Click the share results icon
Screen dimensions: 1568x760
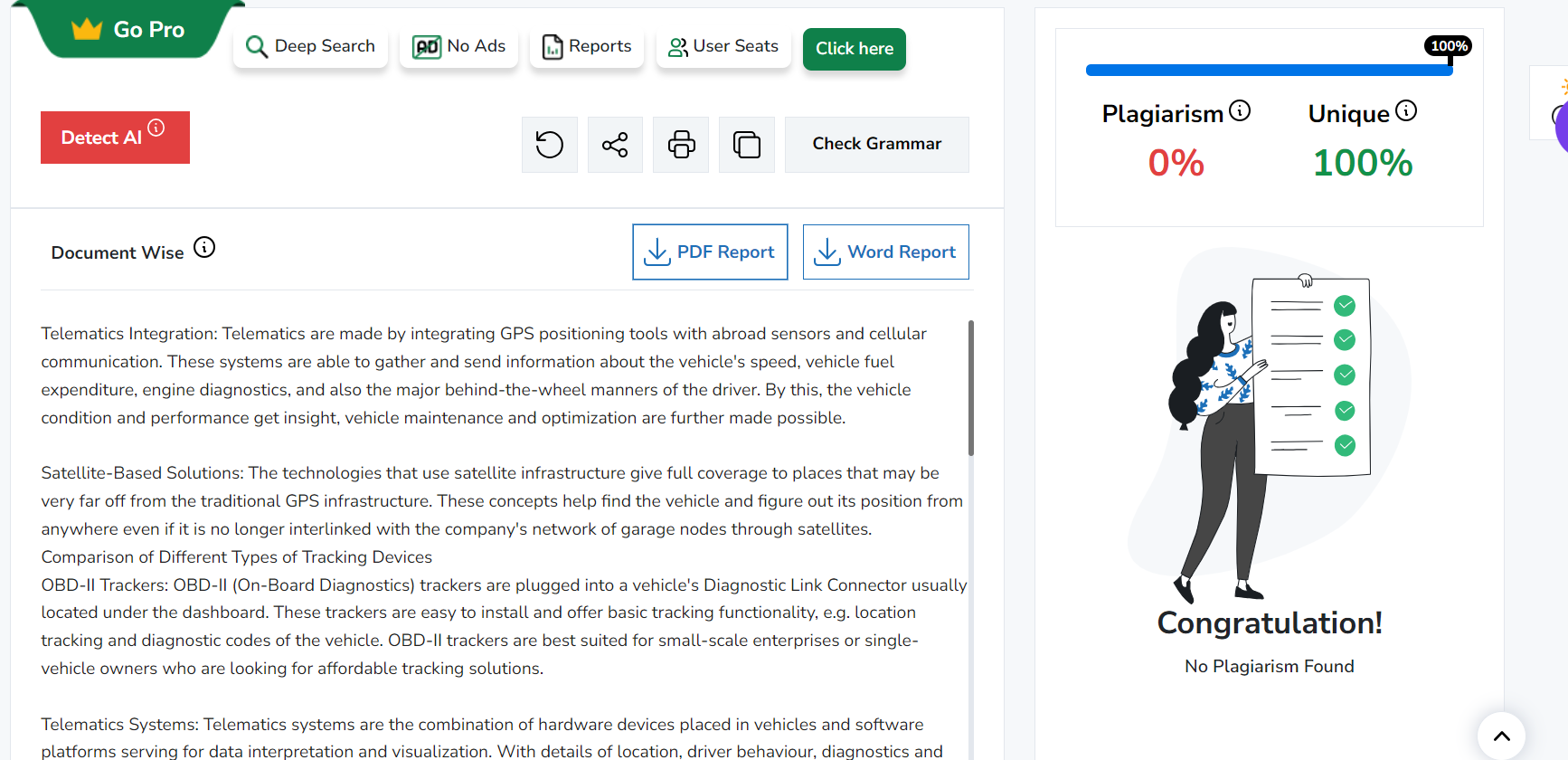coord(615,145)
